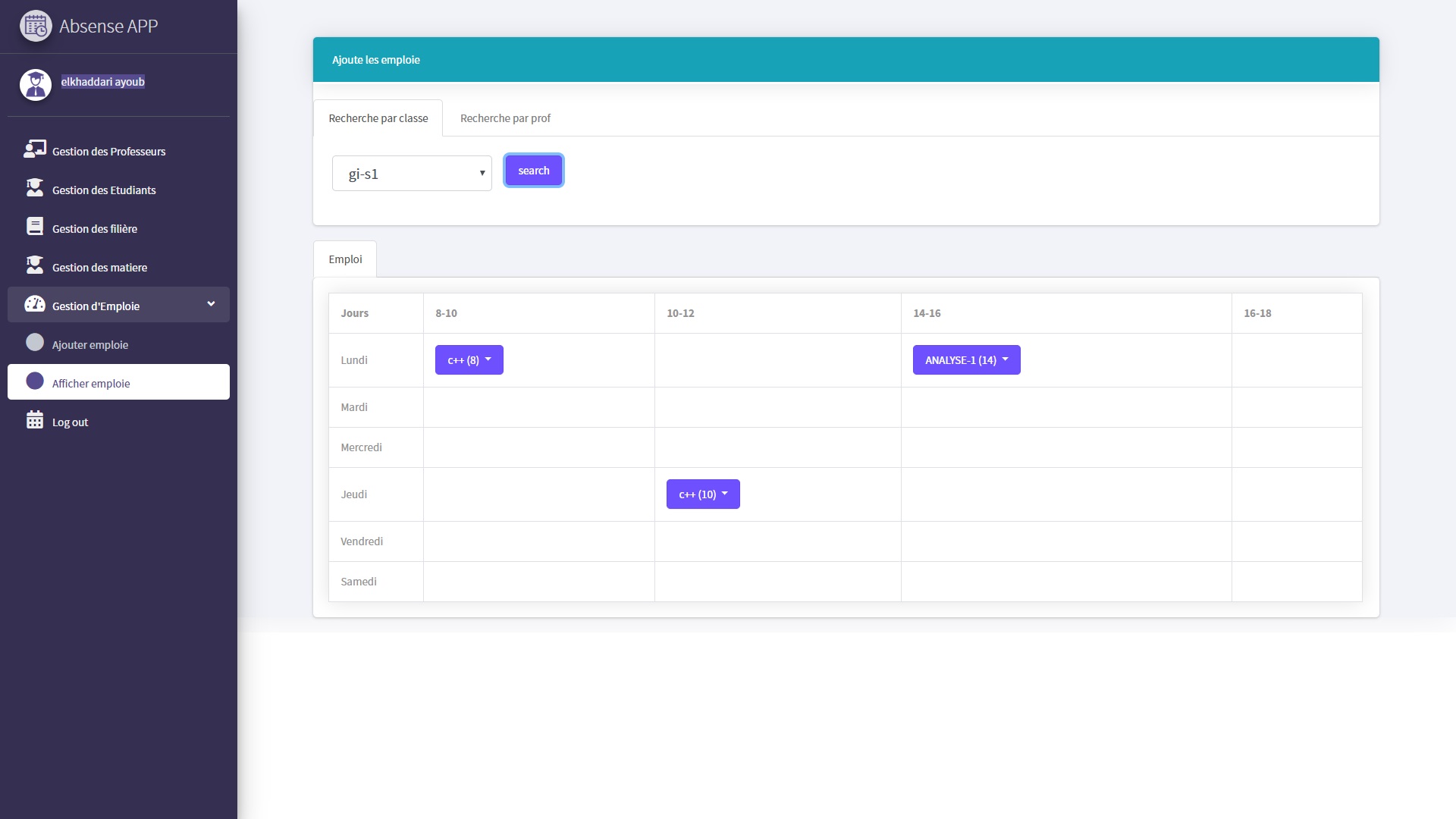This screenshot has width=1456, height=819.
Task: Go to Afficher emploie menu entry
Action: (x=91, y=384)
